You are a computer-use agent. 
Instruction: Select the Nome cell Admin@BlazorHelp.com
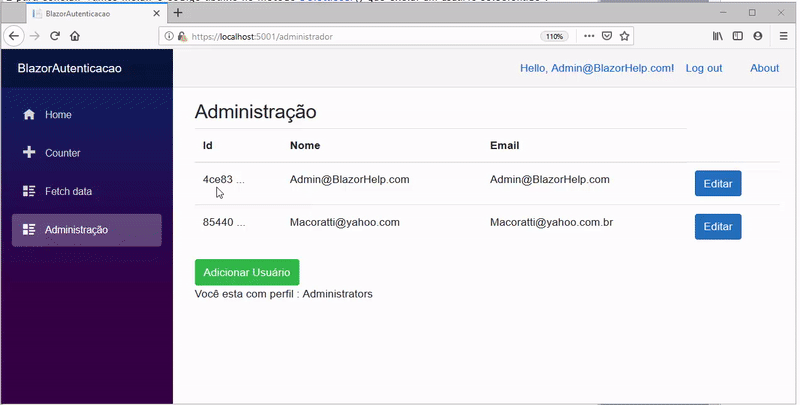[x=349, y=180]
